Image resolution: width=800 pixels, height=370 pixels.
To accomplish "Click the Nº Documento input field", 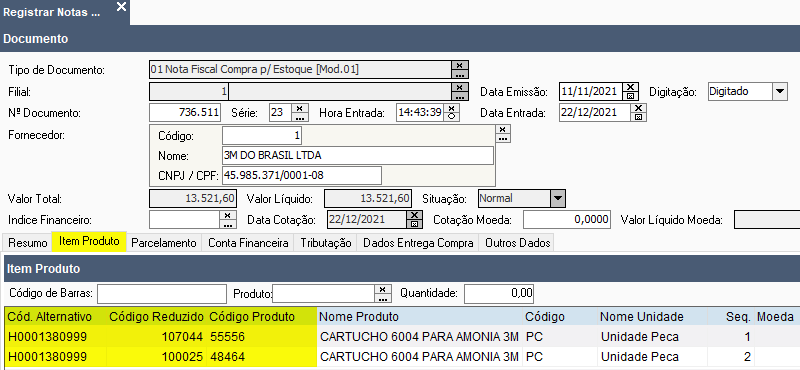I will coord(185,113).
